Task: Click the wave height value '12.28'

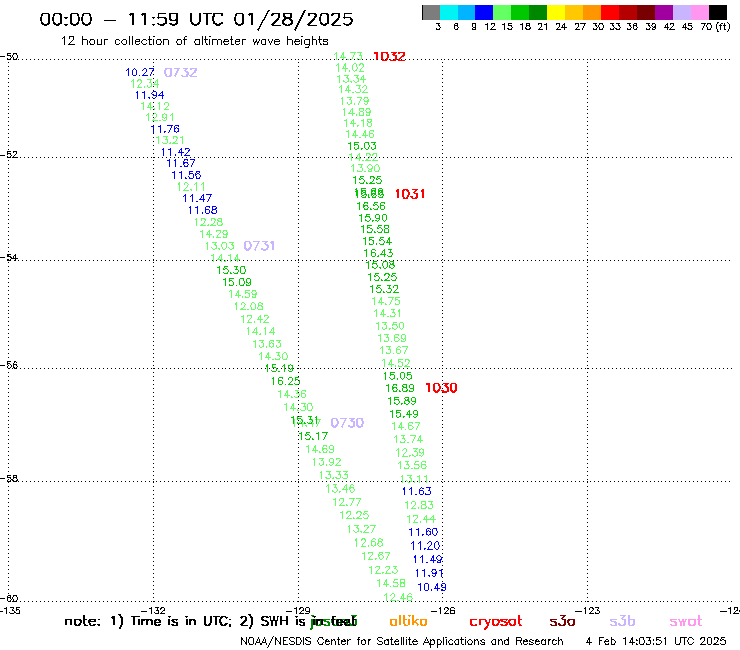Action: 208,222
